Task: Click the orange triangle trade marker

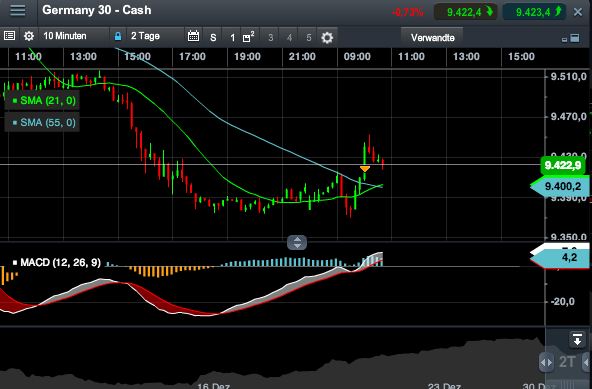Action: (365, 168)
